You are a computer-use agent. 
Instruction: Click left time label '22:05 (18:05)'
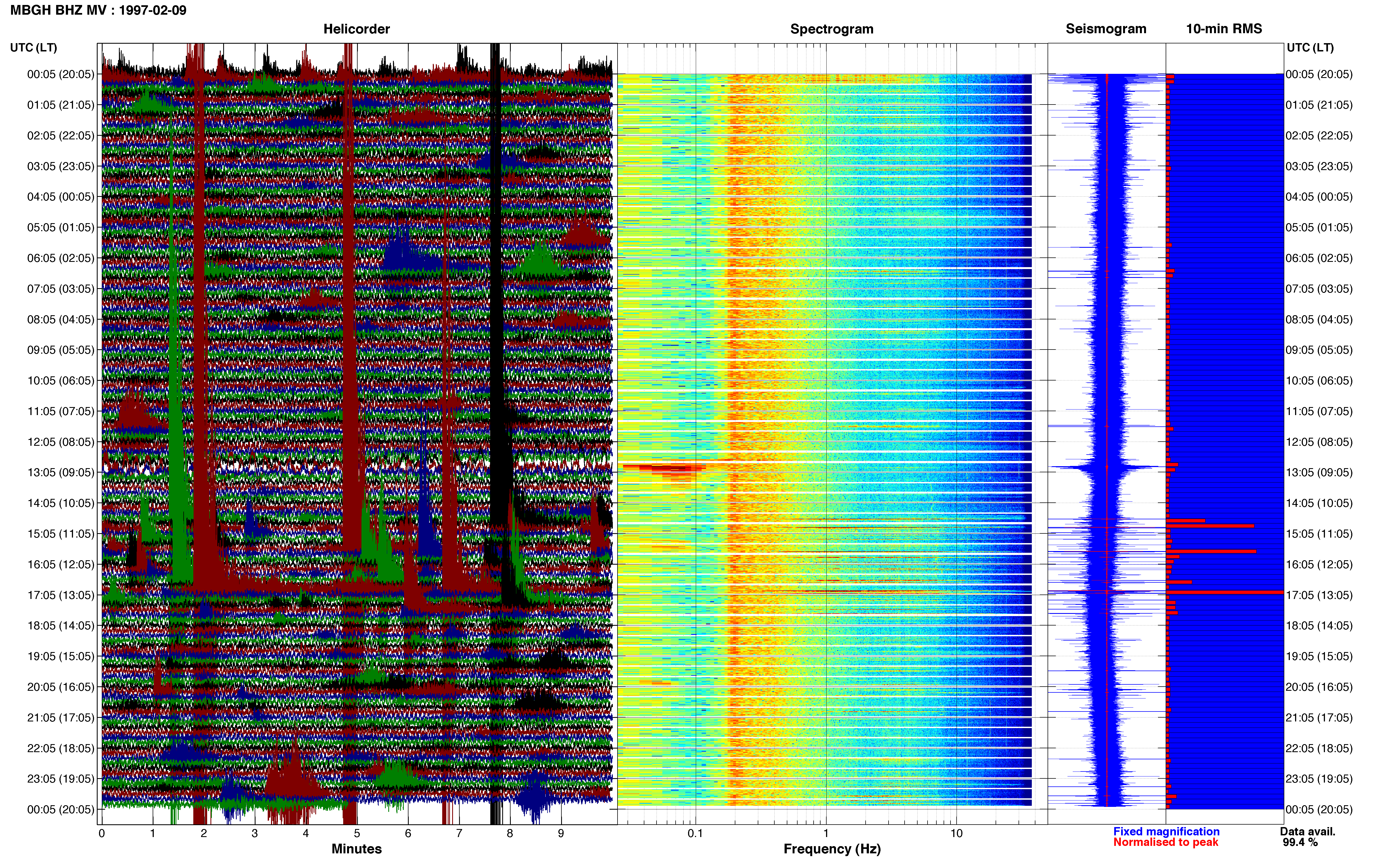60,749
